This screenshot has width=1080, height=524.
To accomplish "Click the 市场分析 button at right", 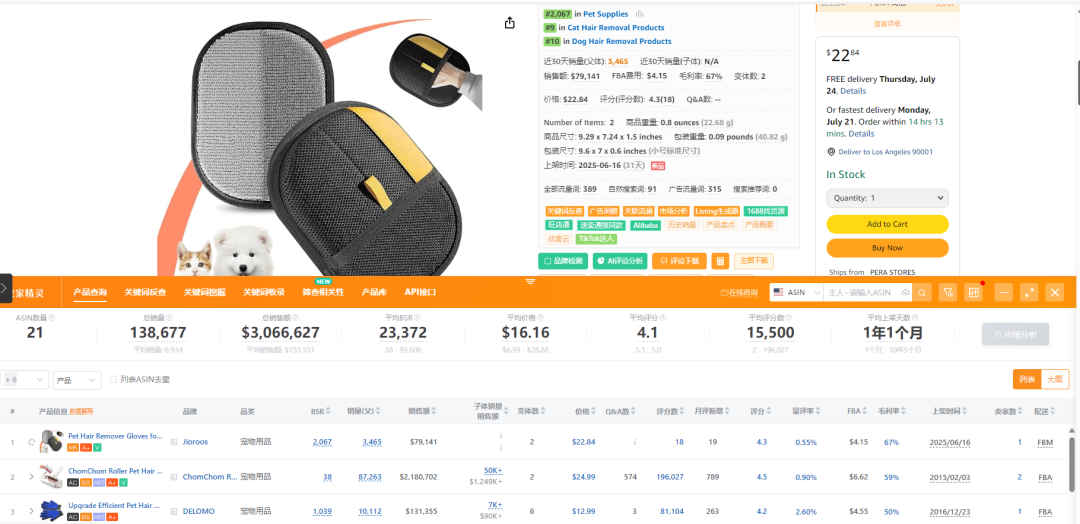I will coord(1015,335).
